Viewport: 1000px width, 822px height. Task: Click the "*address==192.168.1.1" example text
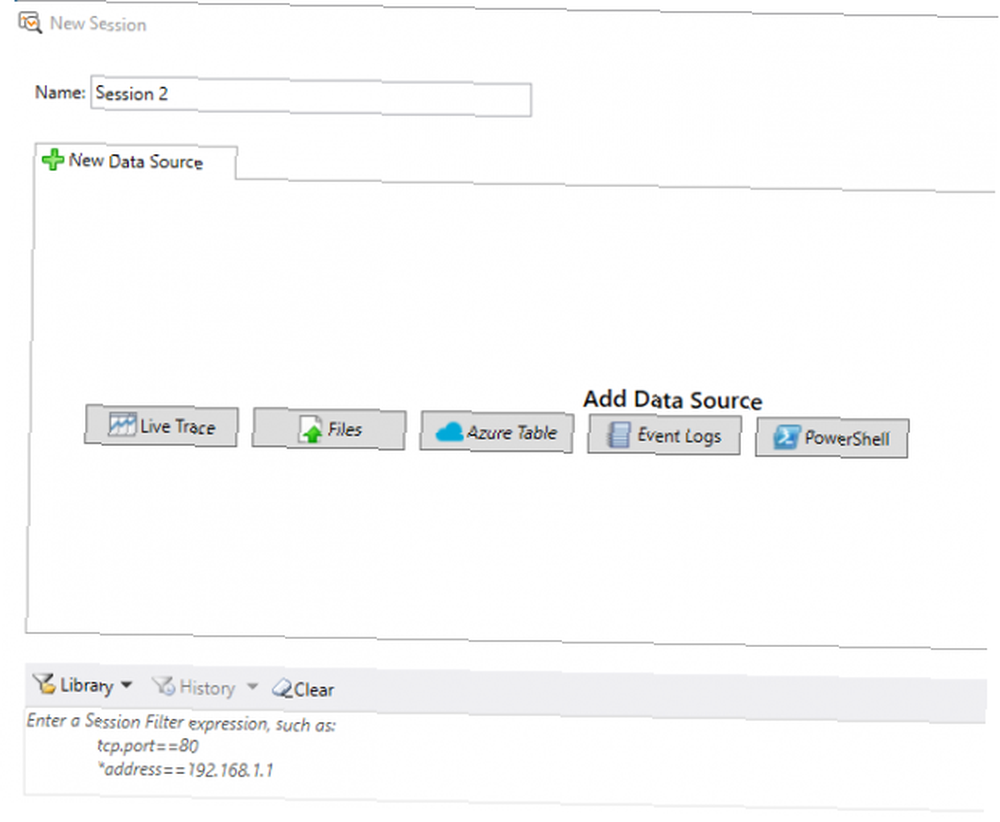point(185,770)
